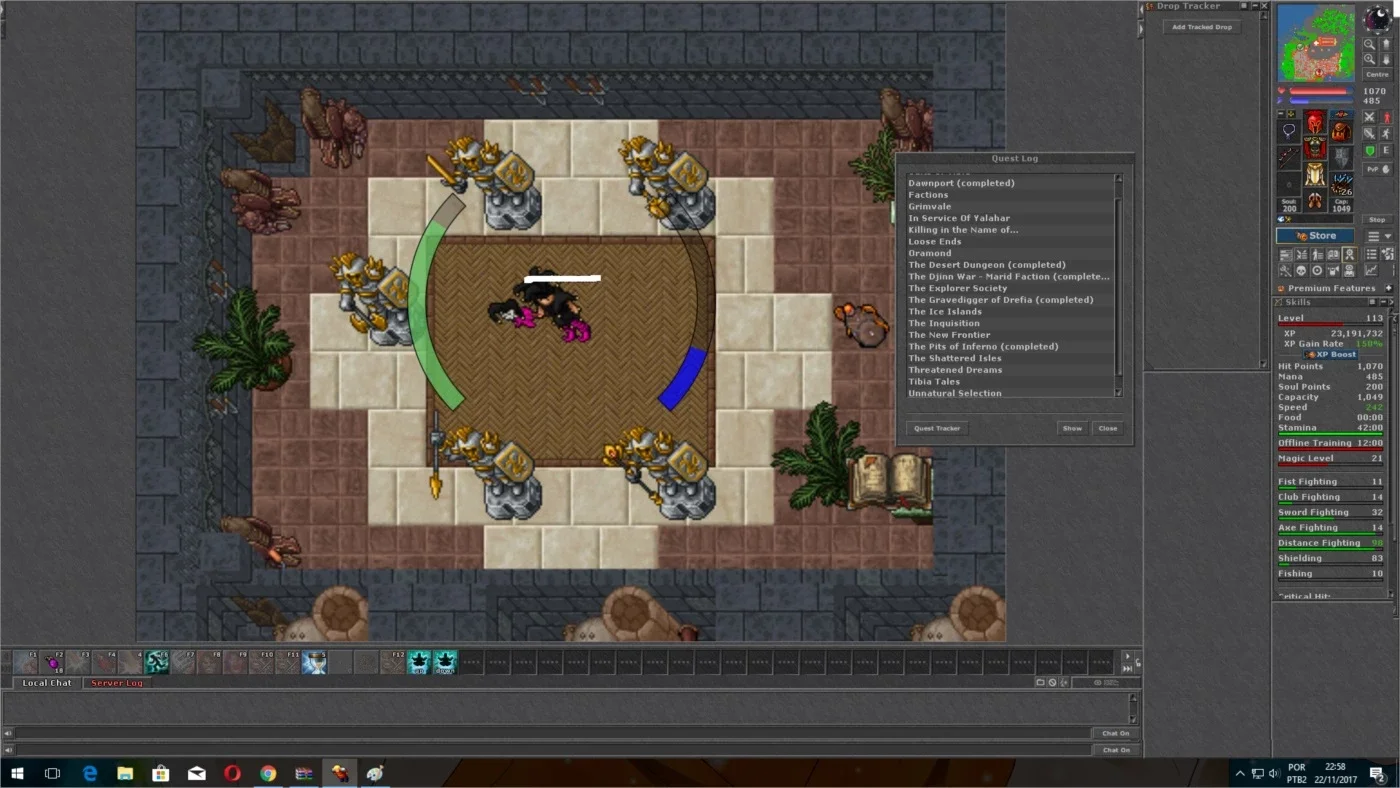
Task: Zoom in the minimap
Action: tap(1370, 59)
